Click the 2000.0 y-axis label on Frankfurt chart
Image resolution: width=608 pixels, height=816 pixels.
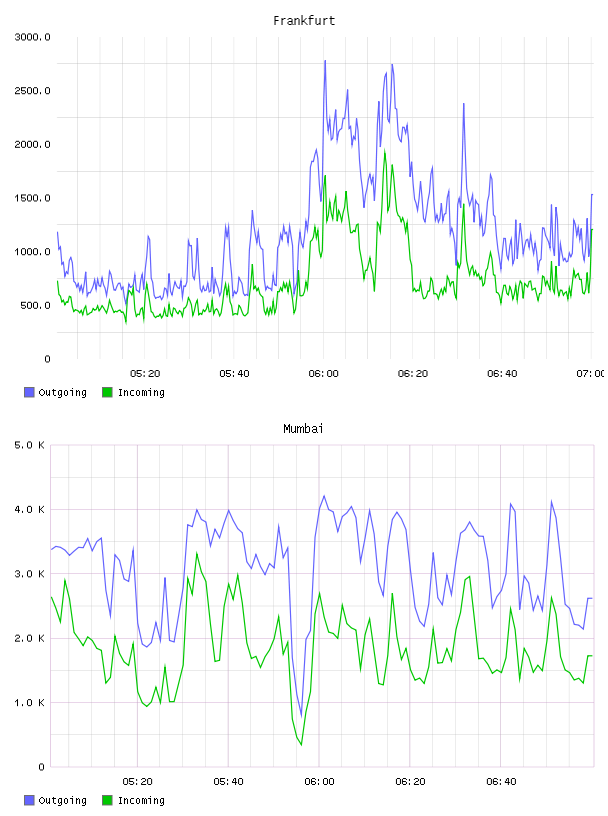(x=32, y=144)
